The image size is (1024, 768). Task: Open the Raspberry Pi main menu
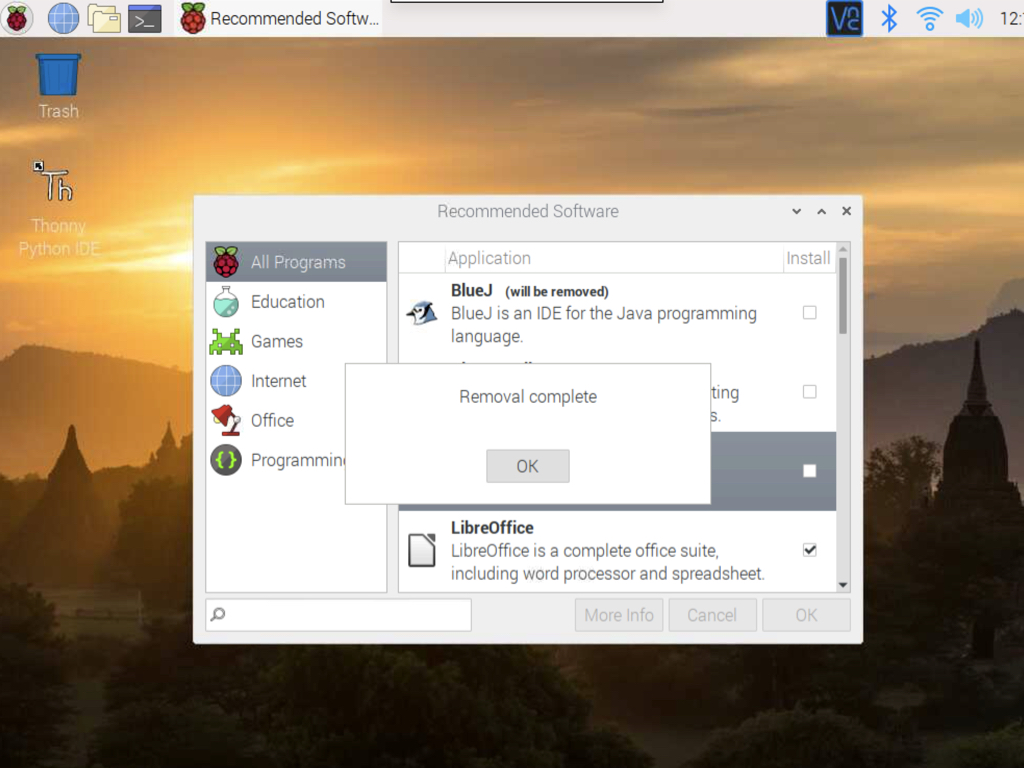tap(18, 18)
